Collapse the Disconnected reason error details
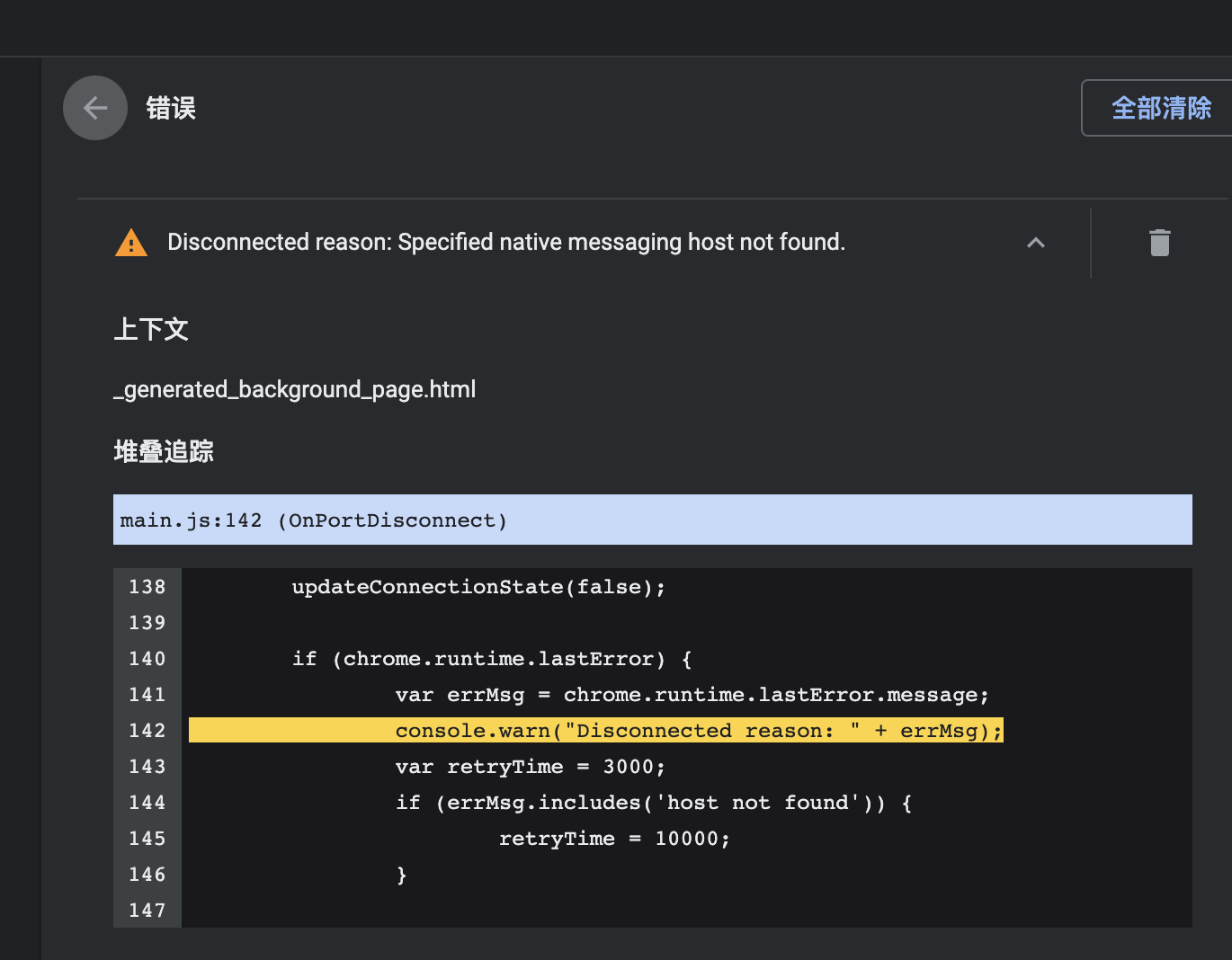This screenshot has width=1232, height=960. pos(1036,243)
